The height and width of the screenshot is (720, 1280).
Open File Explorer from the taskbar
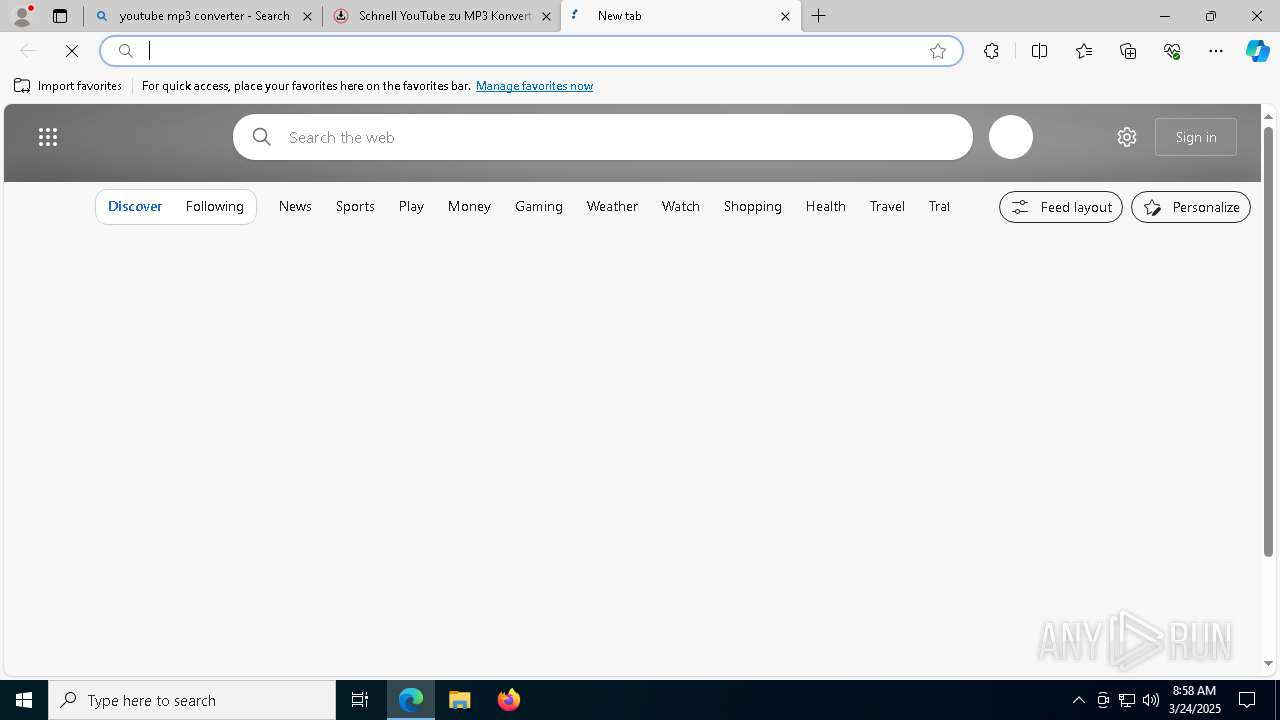click(x=460, y=700)
